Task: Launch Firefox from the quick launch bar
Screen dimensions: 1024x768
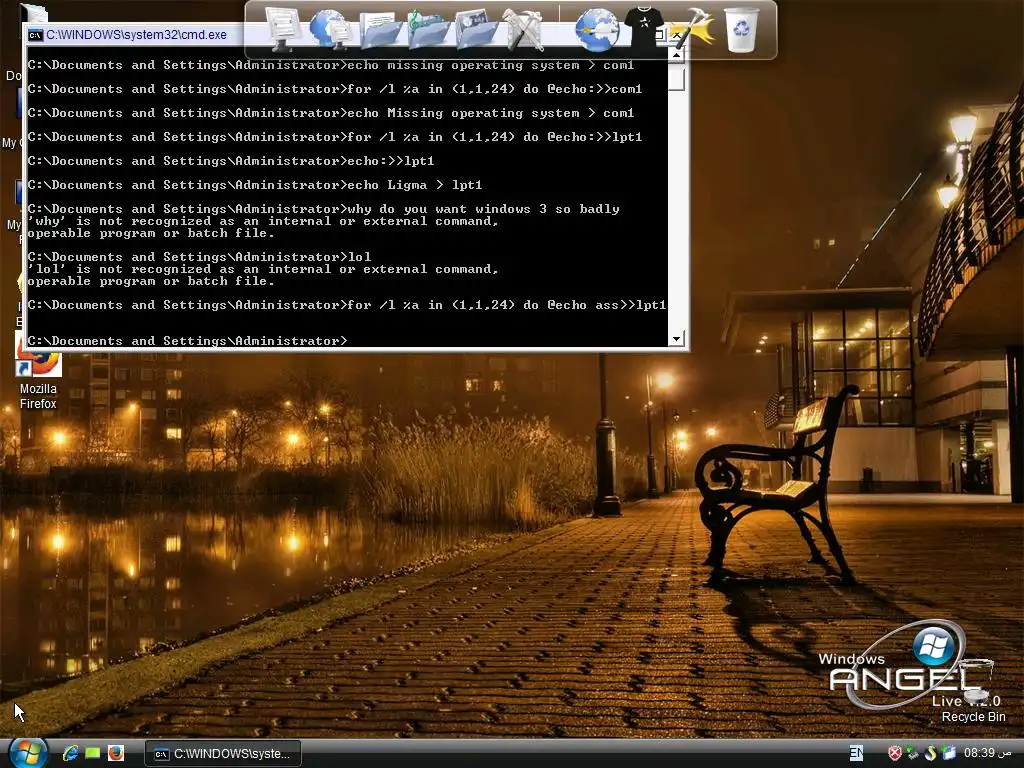Action: click(116, 753)
